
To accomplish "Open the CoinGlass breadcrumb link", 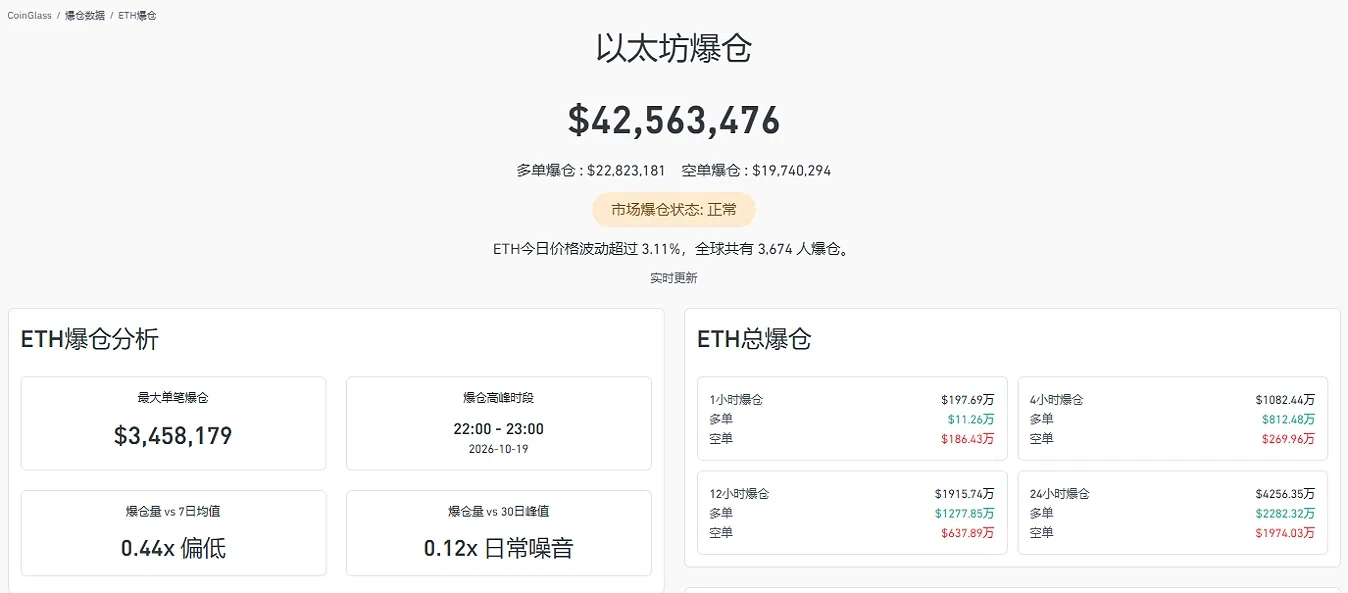I will (29, 16).
